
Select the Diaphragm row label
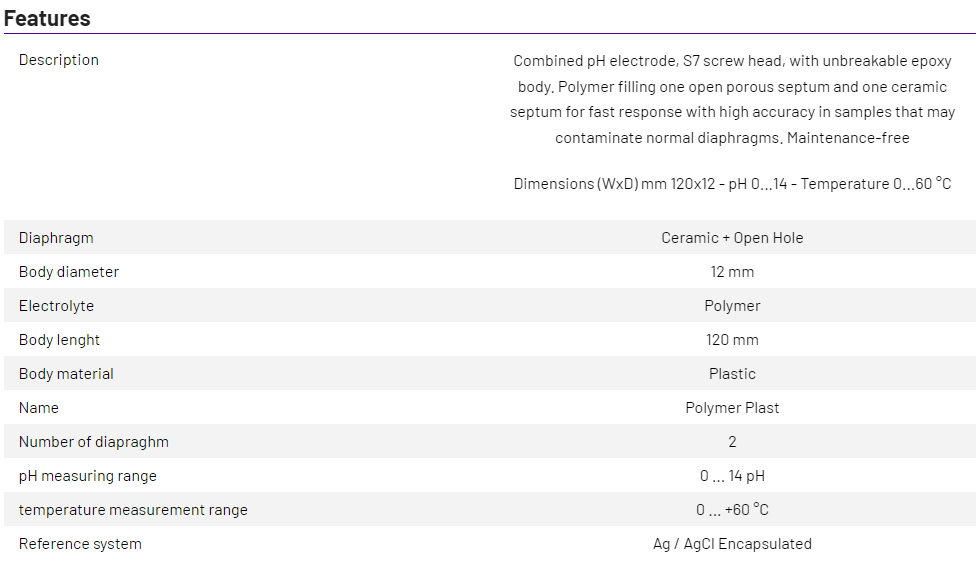(x=56, y=238)
